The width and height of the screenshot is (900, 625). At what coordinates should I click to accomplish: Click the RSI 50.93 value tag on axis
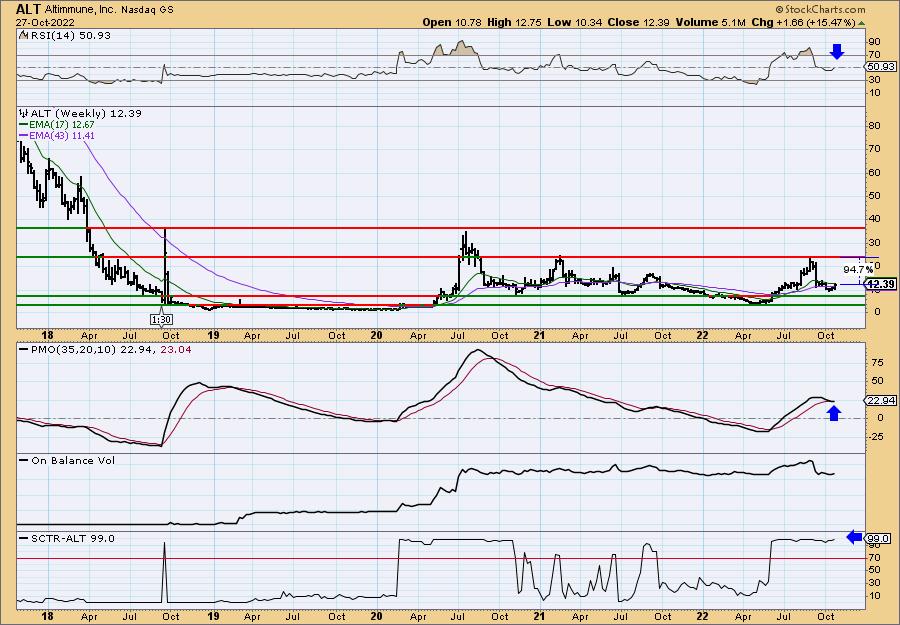pos(880,67)
